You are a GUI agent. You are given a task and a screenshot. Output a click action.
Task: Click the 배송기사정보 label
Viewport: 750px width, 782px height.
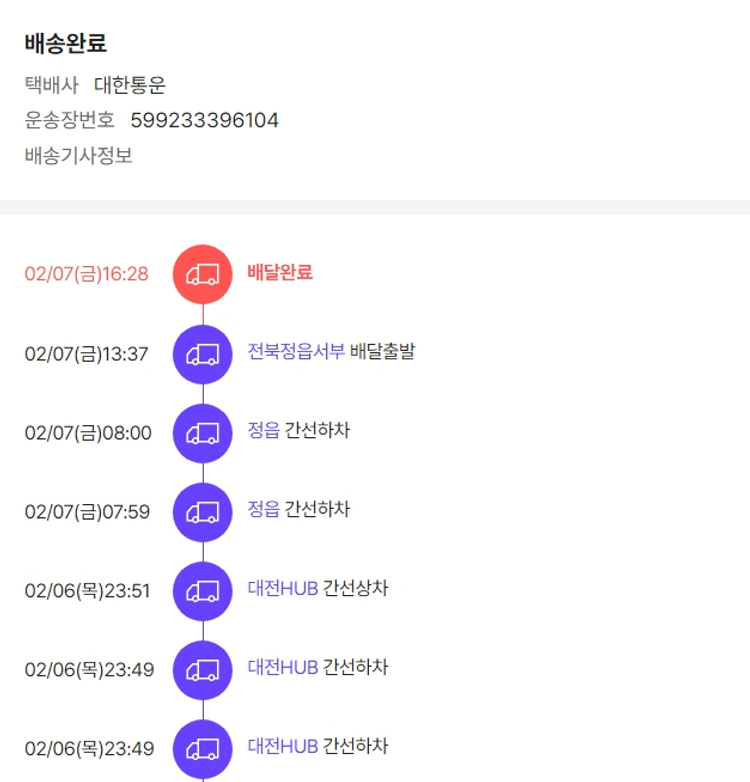click(78, 156)
